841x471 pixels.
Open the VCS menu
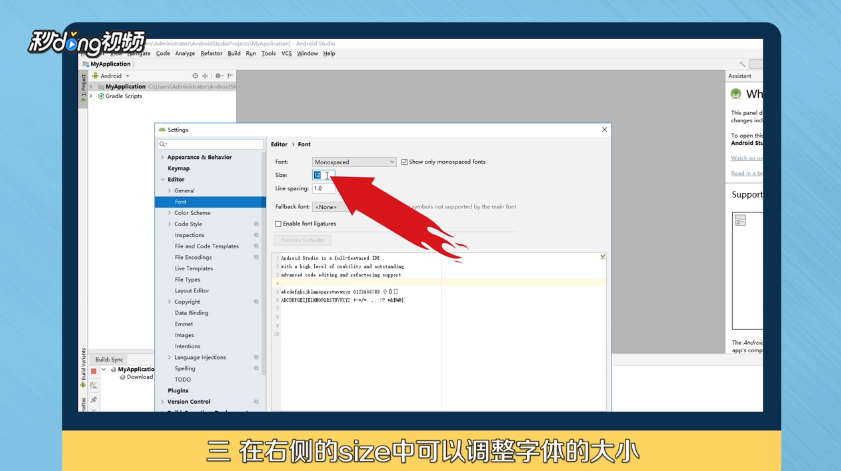(x=287, y=54)
